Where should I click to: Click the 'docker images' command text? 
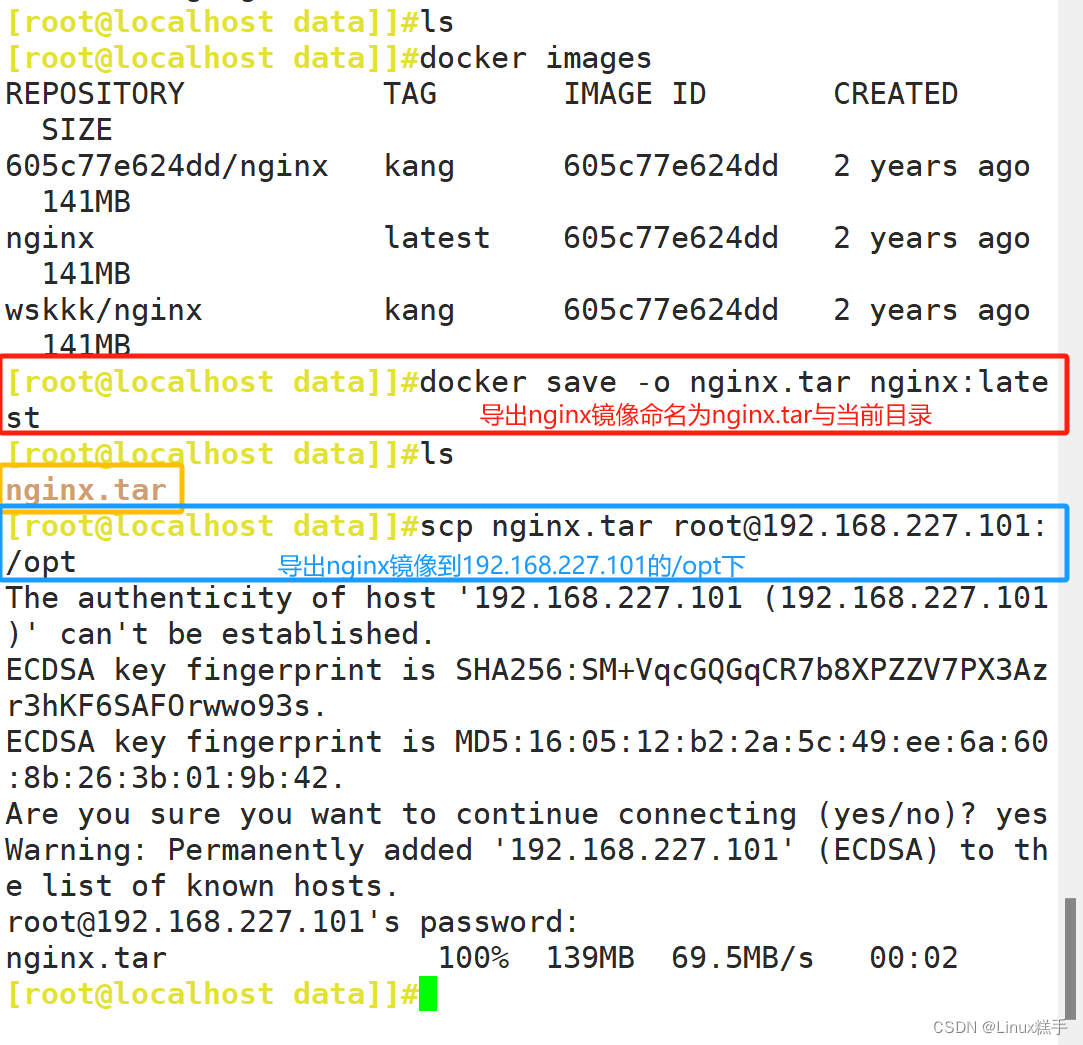(x=535, y=59)
